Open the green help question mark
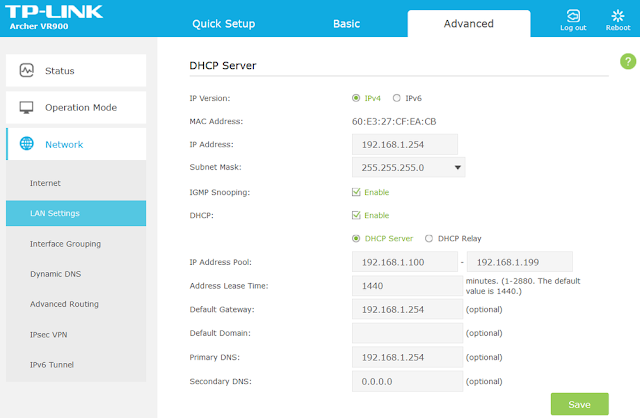The height and width of the screenshot is (418, 640). pyautogui.click(x=628, y=62)
